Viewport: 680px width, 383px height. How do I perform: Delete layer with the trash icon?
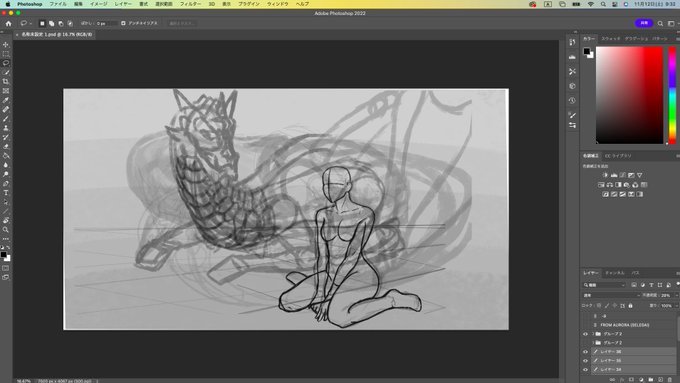pos(670,380)
